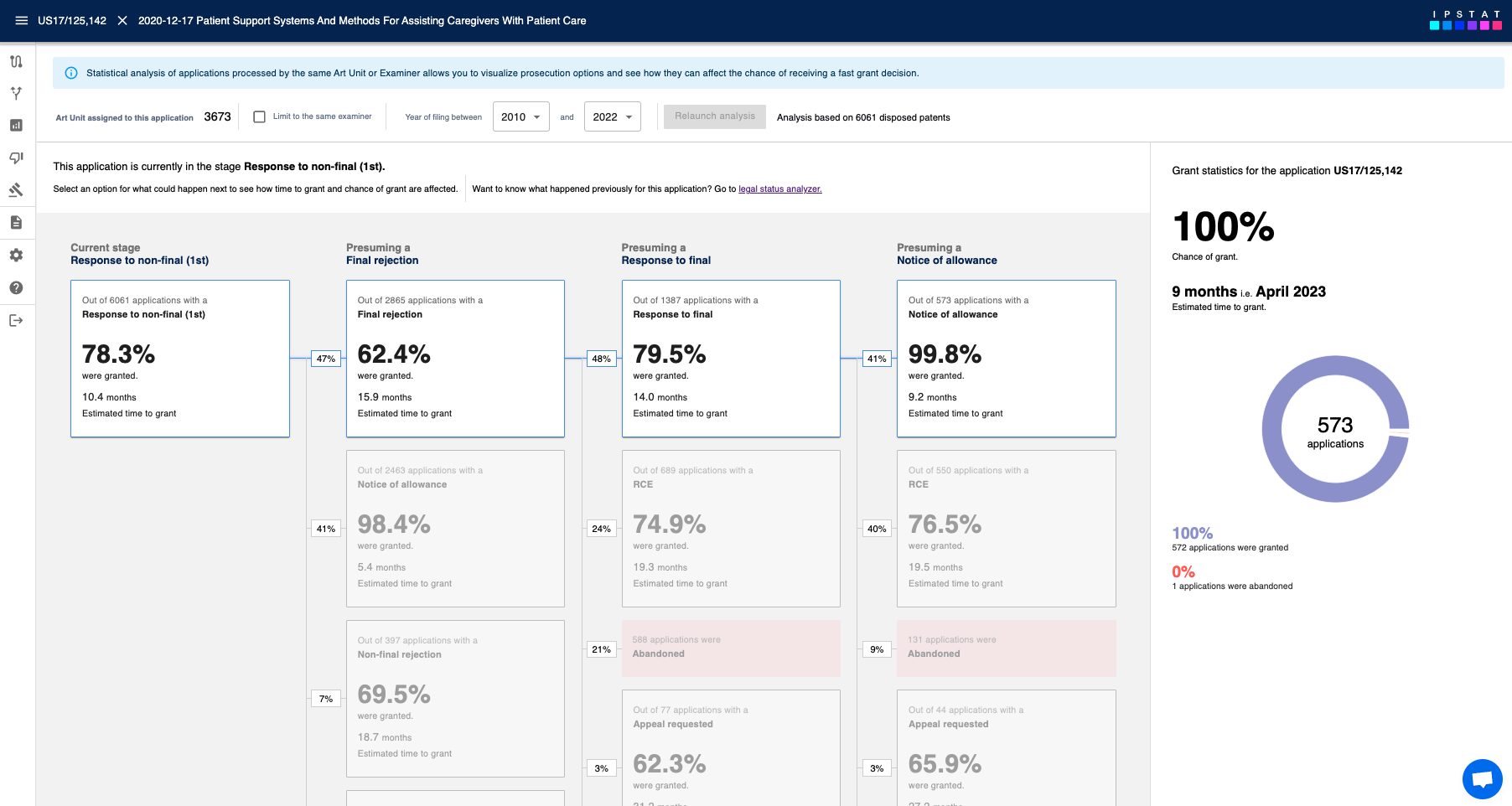Choose the RCE 74.9% card

[x=731, y=529]
